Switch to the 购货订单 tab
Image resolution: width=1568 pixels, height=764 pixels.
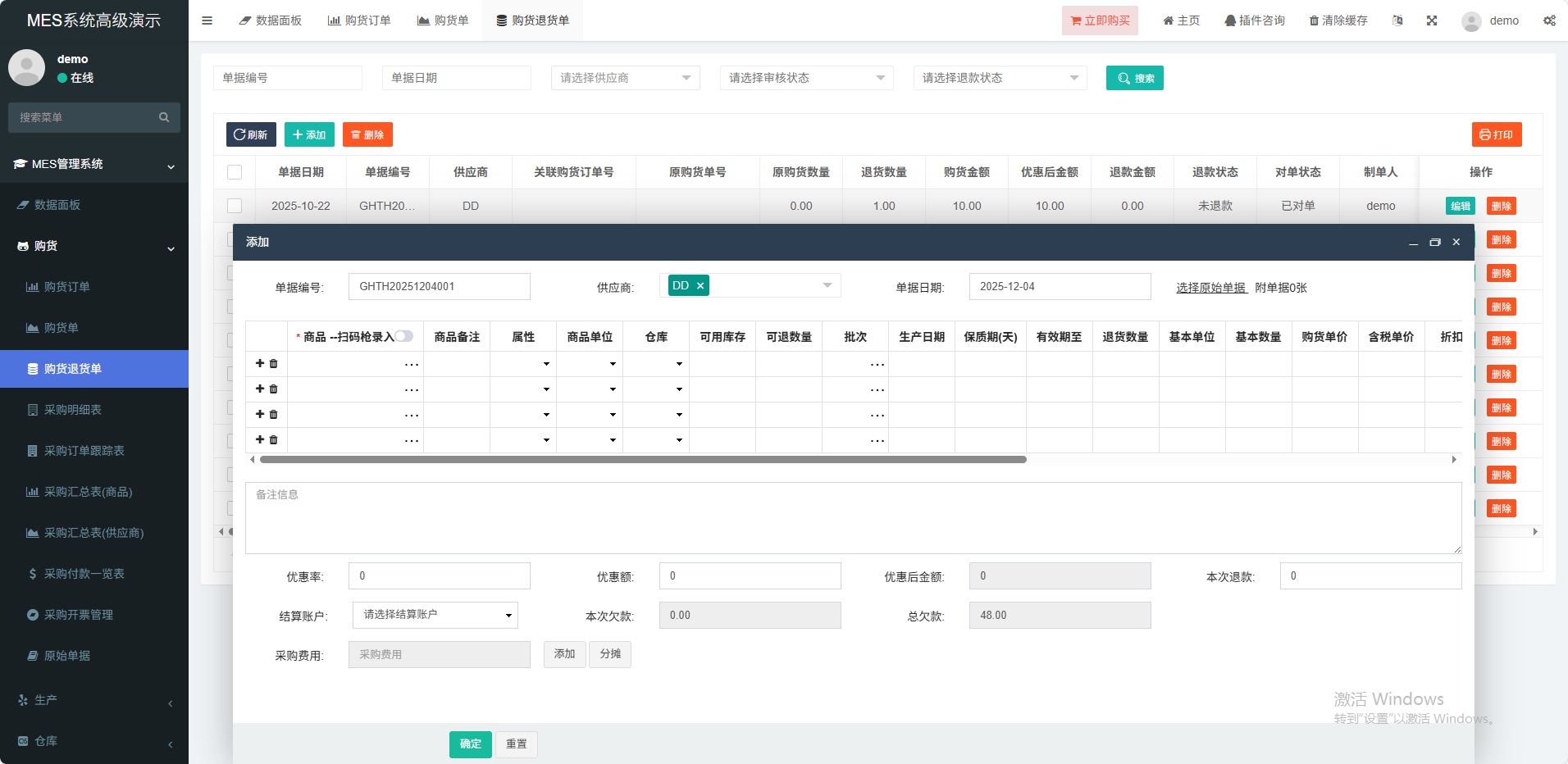359,20
